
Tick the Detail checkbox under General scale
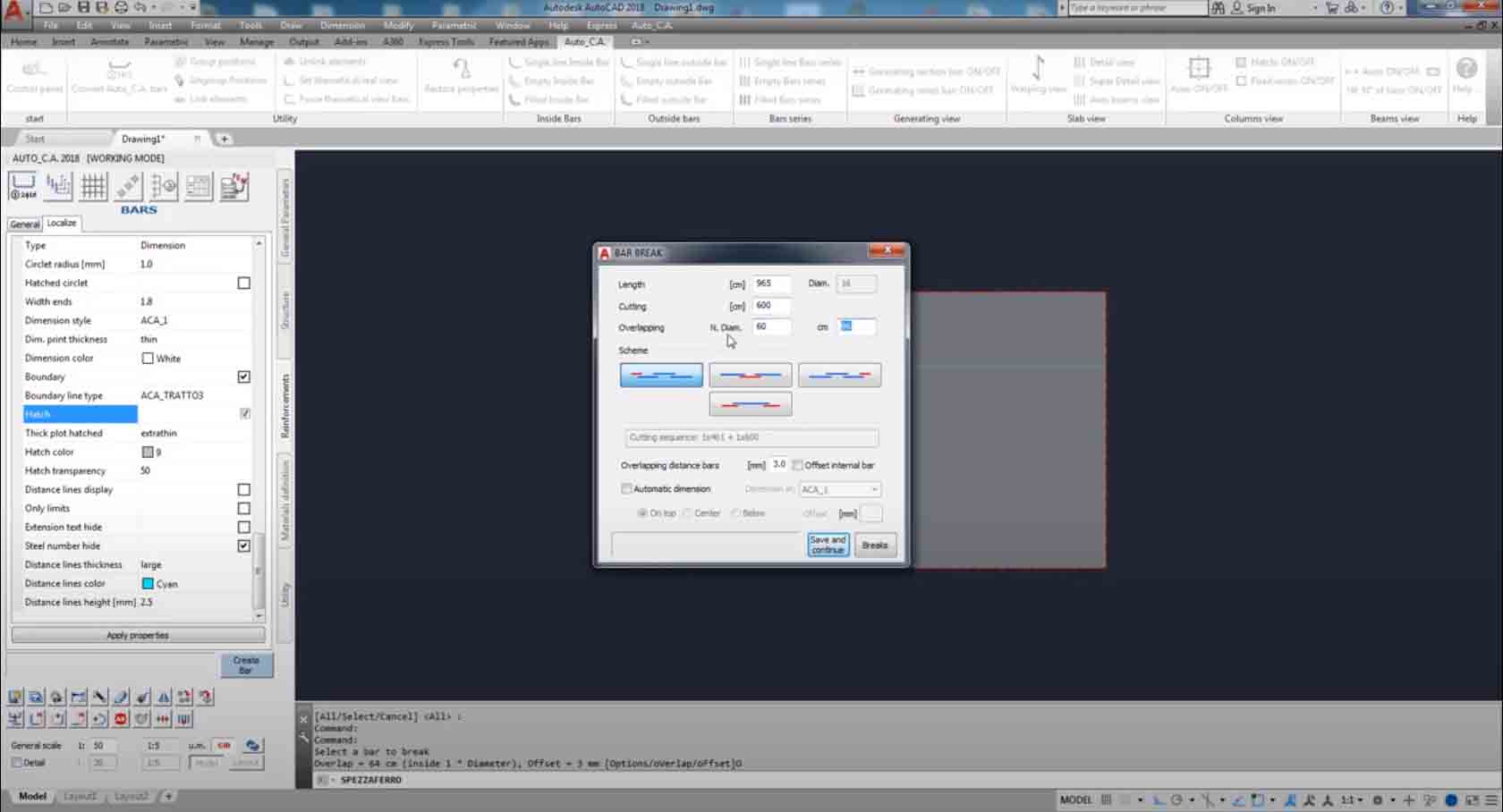click(16, 763)
